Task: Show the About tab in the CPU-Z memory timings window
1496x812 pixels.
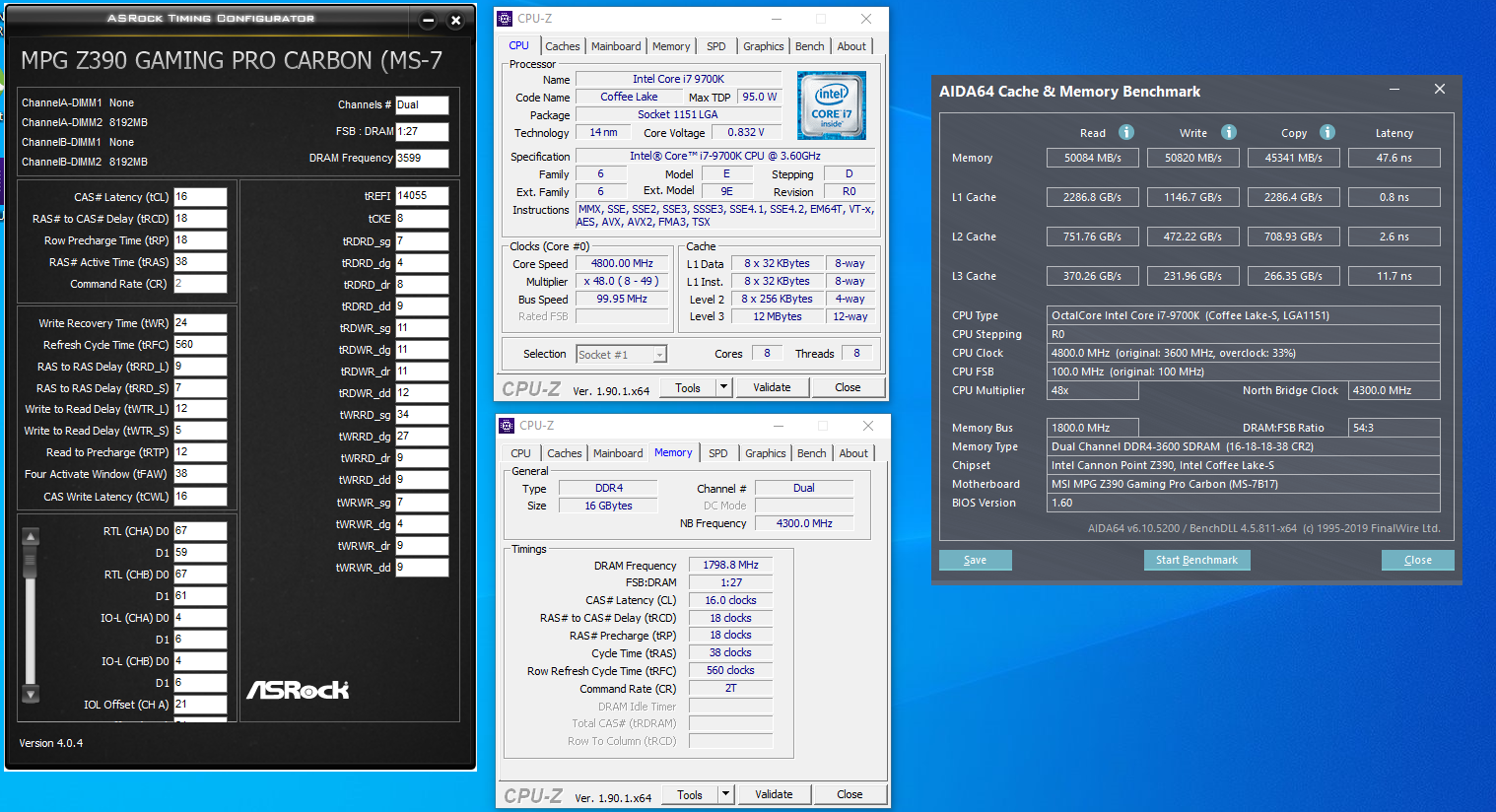Action: click(853, 453)
